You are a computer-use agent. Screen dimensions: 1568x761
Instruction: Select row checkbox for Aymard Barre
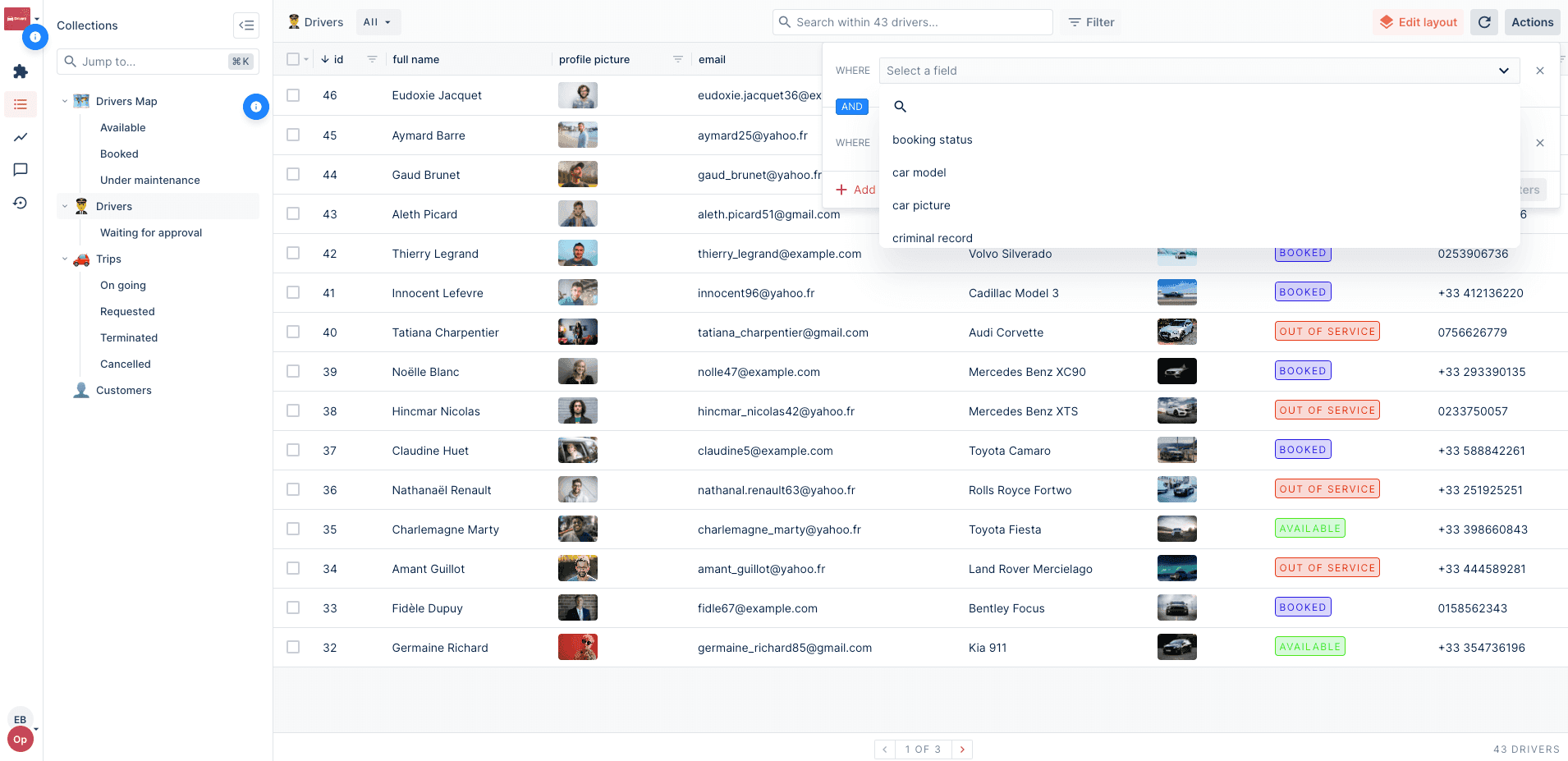[x=293, y=135]
